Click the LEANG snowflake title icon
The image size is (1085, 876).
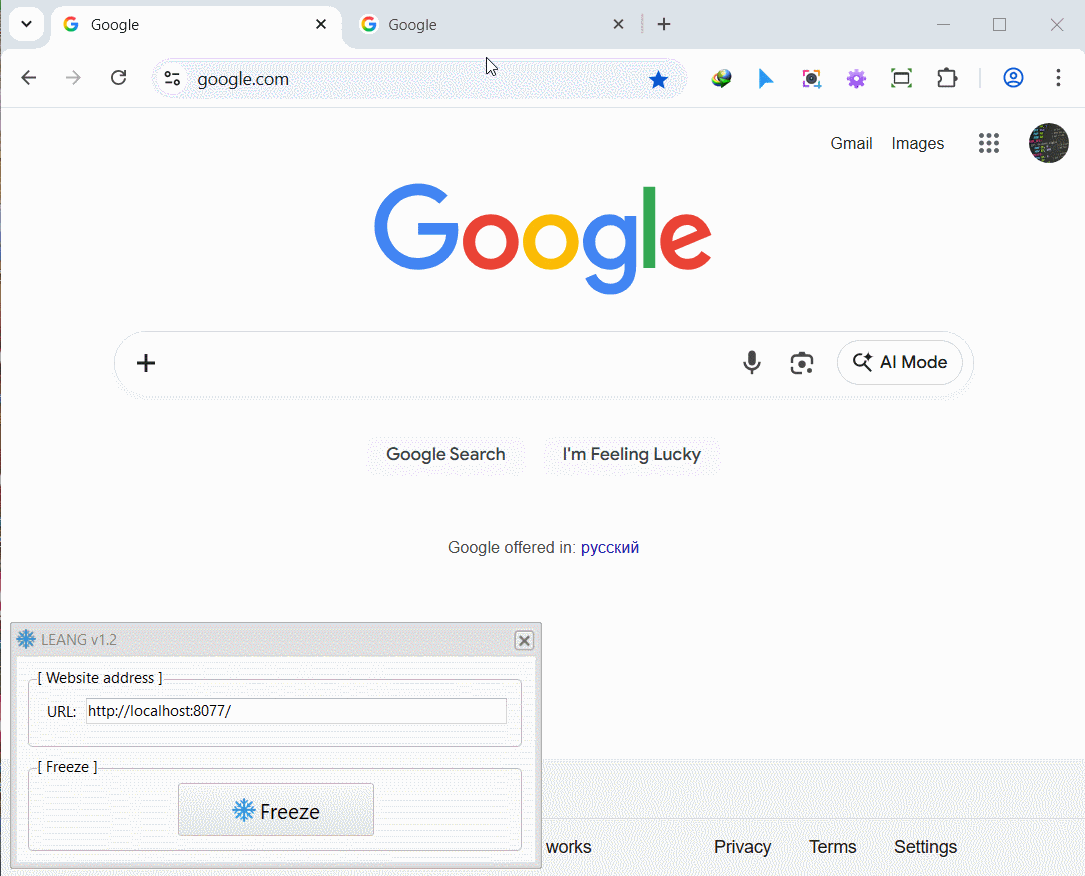pos(26,639)
